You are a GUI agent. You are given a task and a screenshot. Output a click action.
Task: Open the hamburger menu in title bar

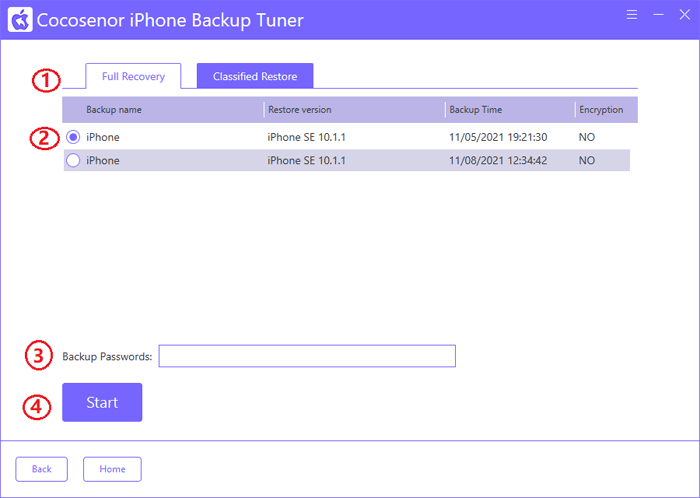632,15
